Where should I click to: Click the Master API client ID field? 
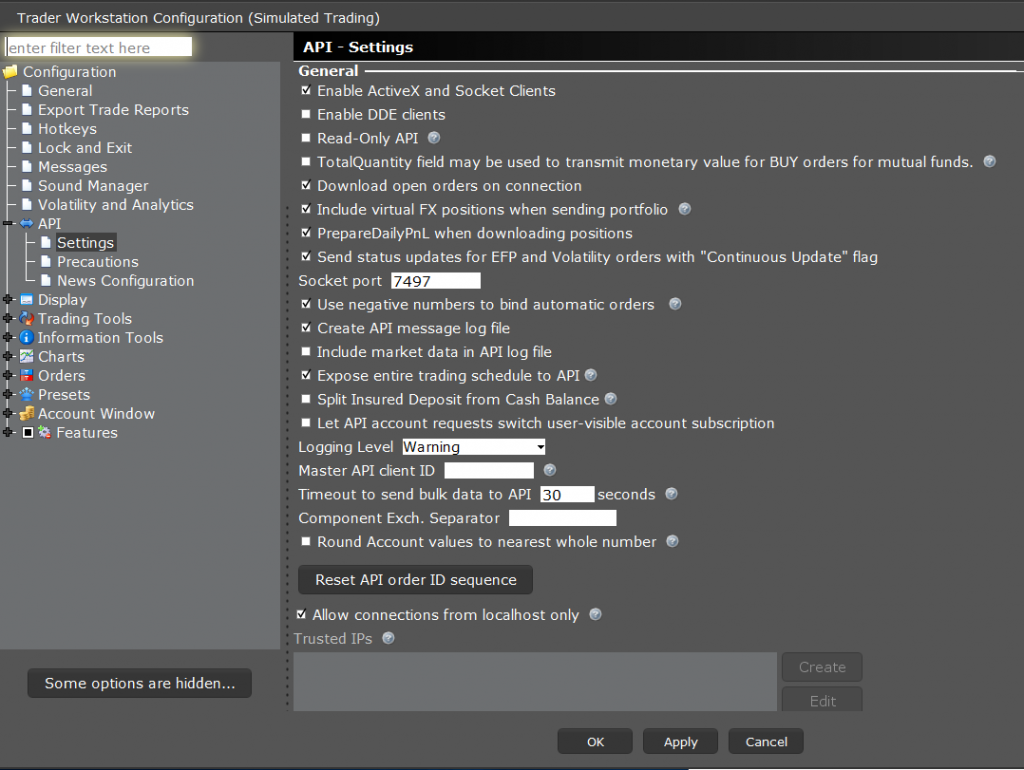click(489, 470)
